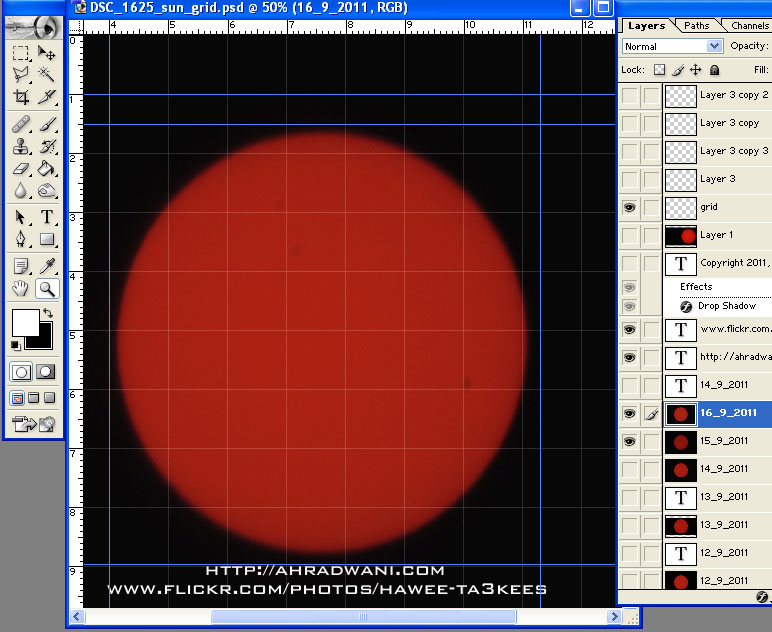Toggle the Drop Shadow effect visibility
Viewport: 772px width, 632px height.
click(629, 306)
